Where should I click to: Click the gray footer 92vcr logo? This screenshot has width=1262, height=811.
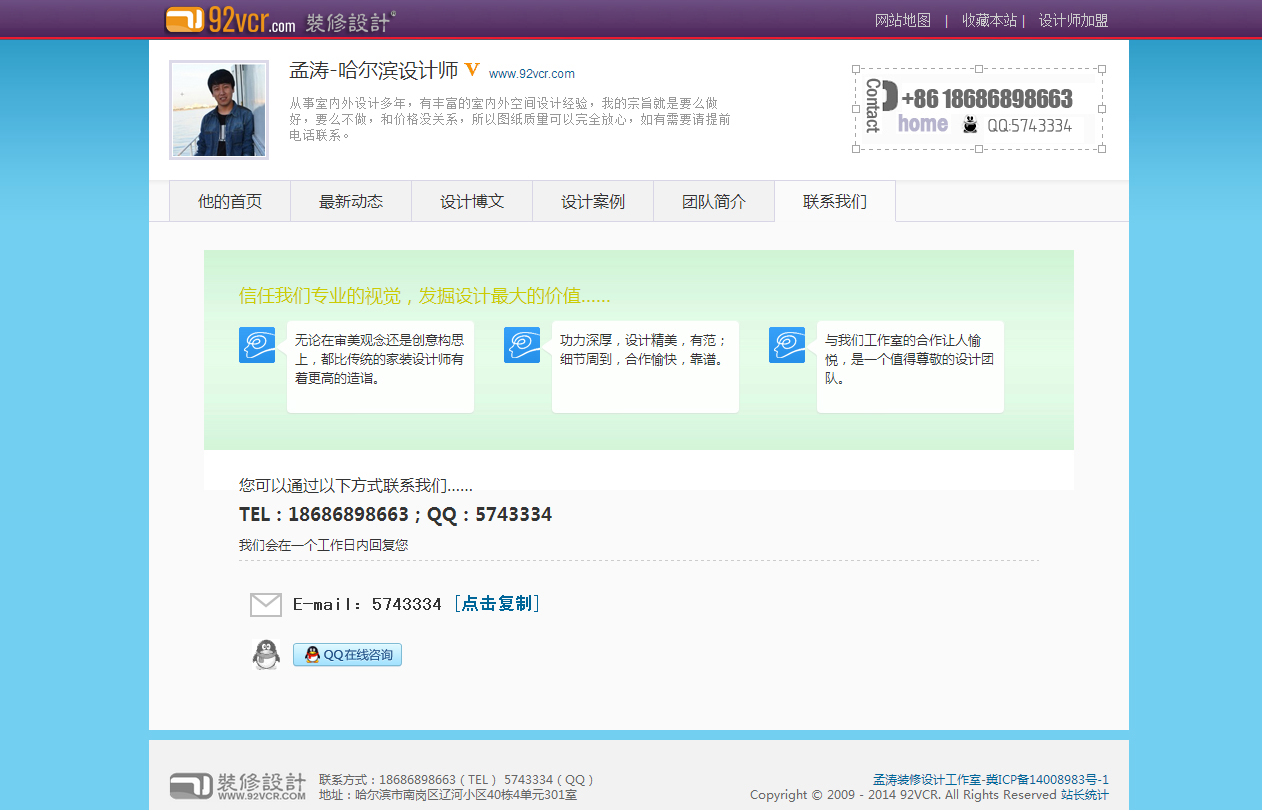coord(237,785)
